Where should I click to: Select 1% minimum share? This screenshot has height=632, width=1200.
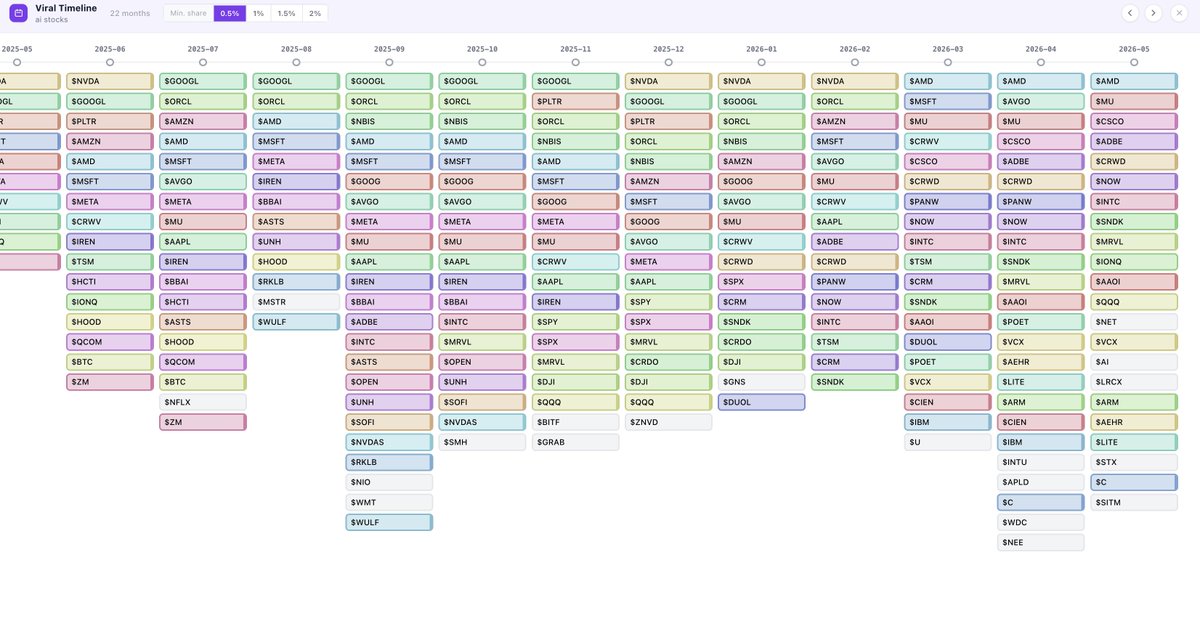pos(258,13)
